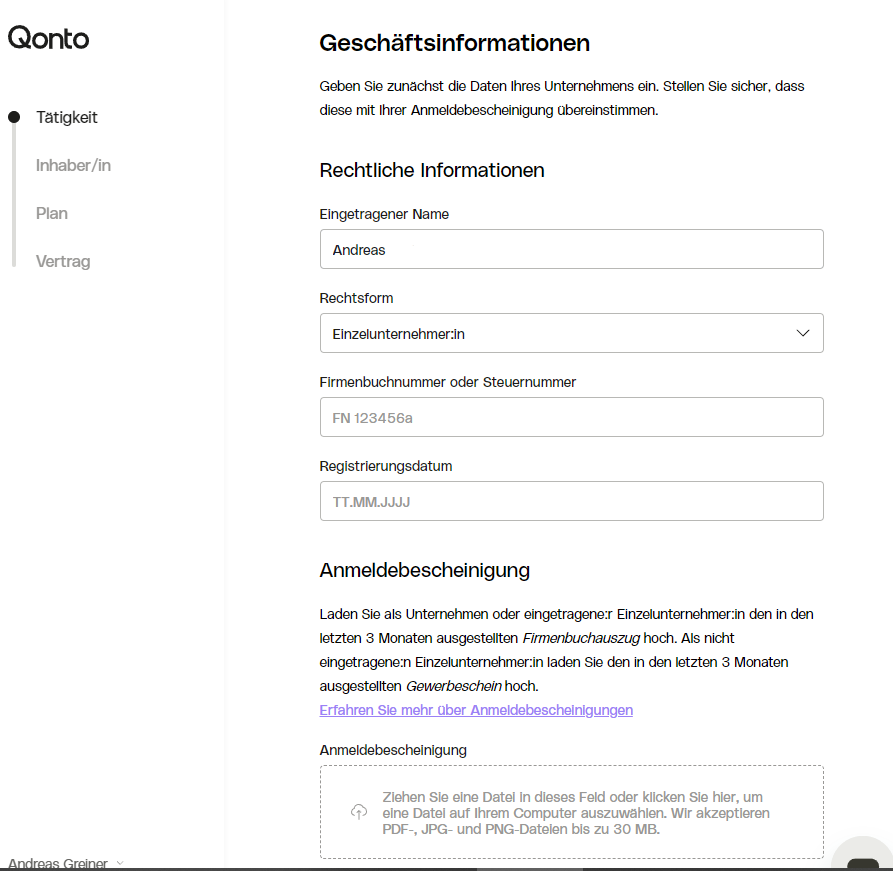Click the Rechtsform field label
This screenshot has width=893, height=871.
click(356, 298)
